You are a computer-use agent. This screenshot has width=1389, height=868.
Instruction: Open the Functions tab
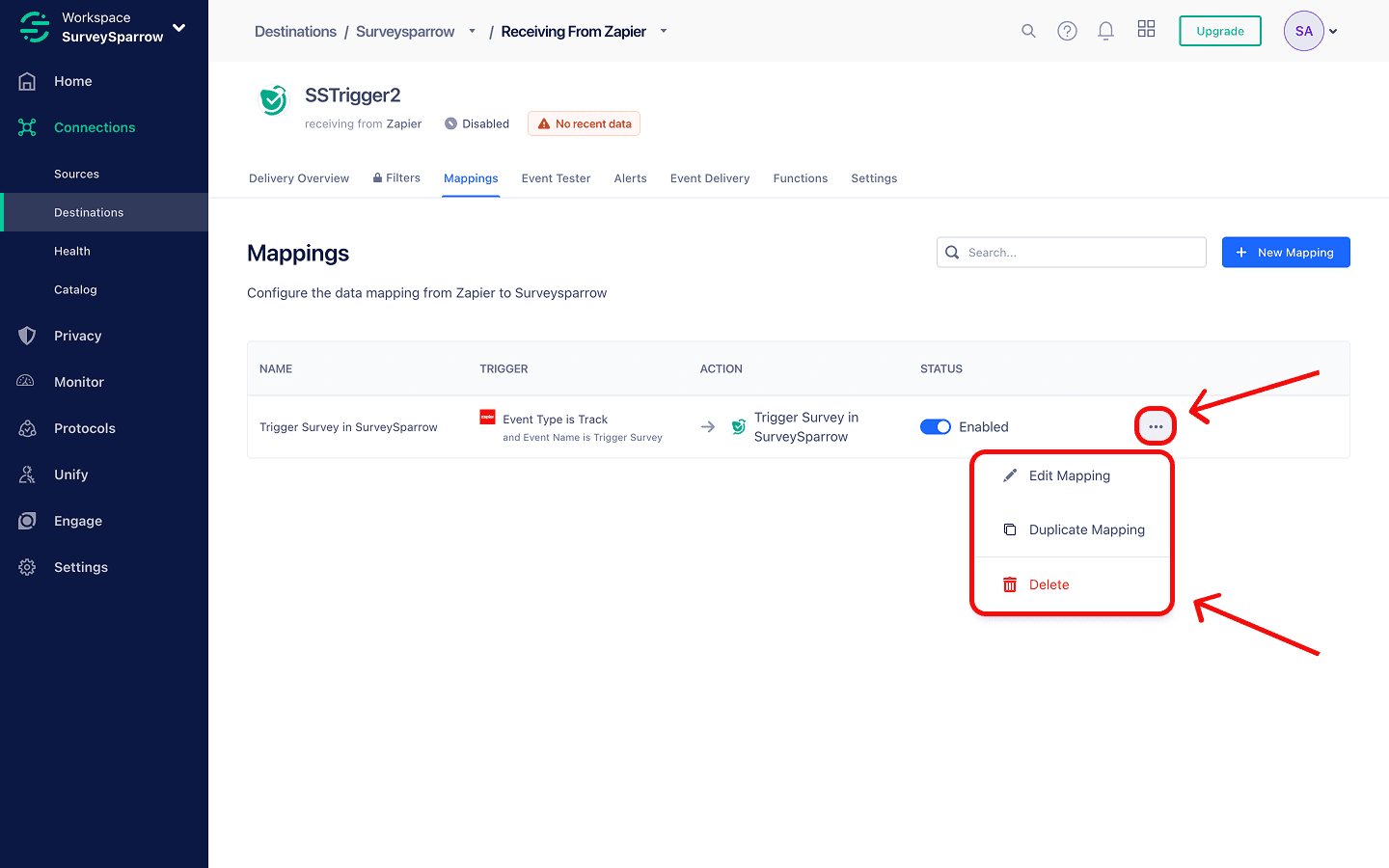[x=801, y=178]
